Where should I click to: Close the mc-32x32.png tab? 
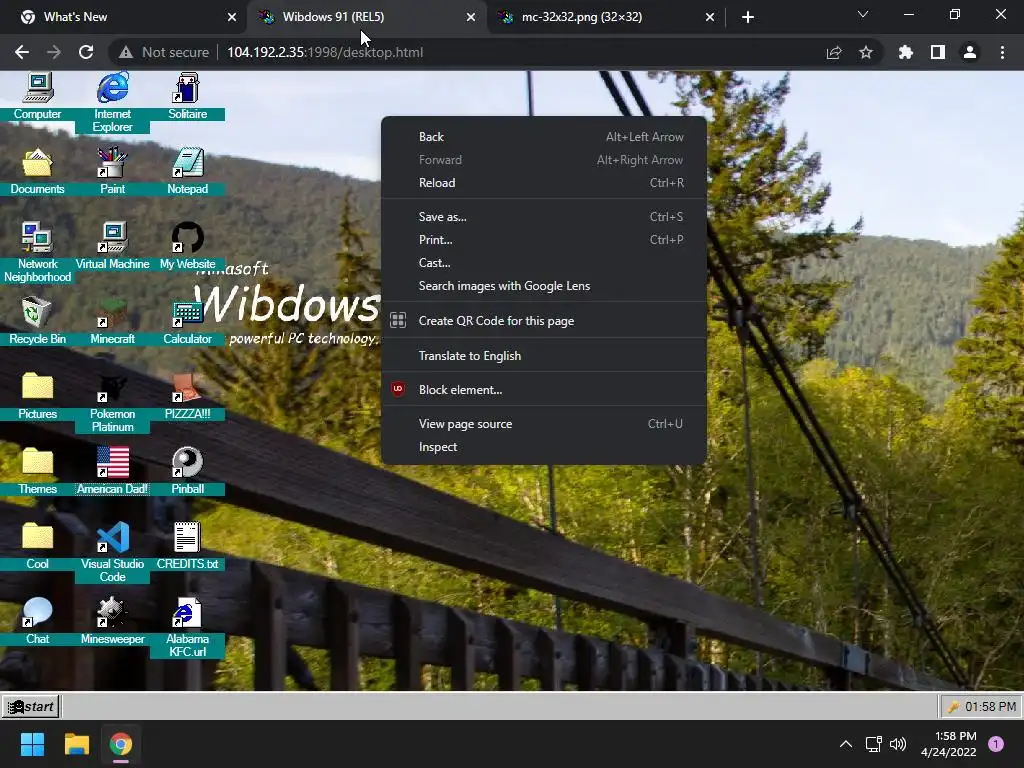coord(710,17)
